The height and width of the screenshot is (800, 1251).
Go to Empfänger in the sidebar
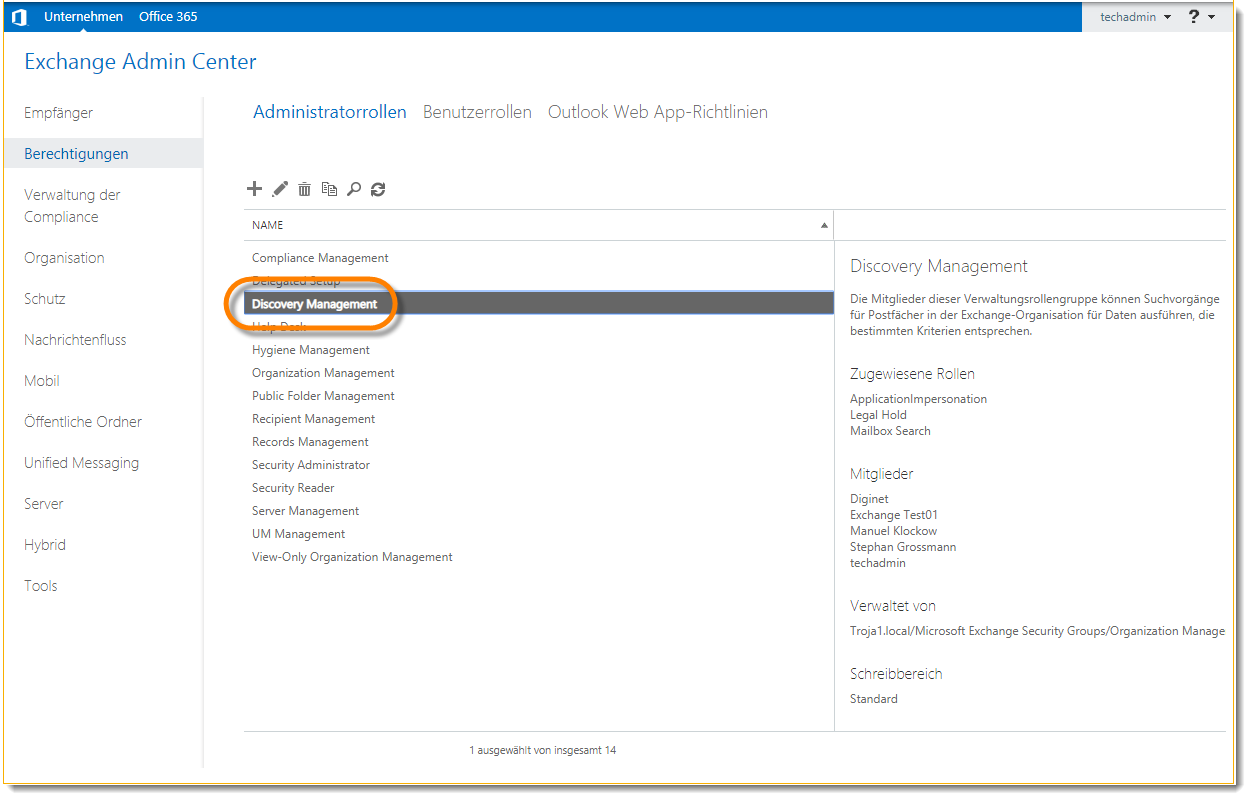[x=58, y=113]
